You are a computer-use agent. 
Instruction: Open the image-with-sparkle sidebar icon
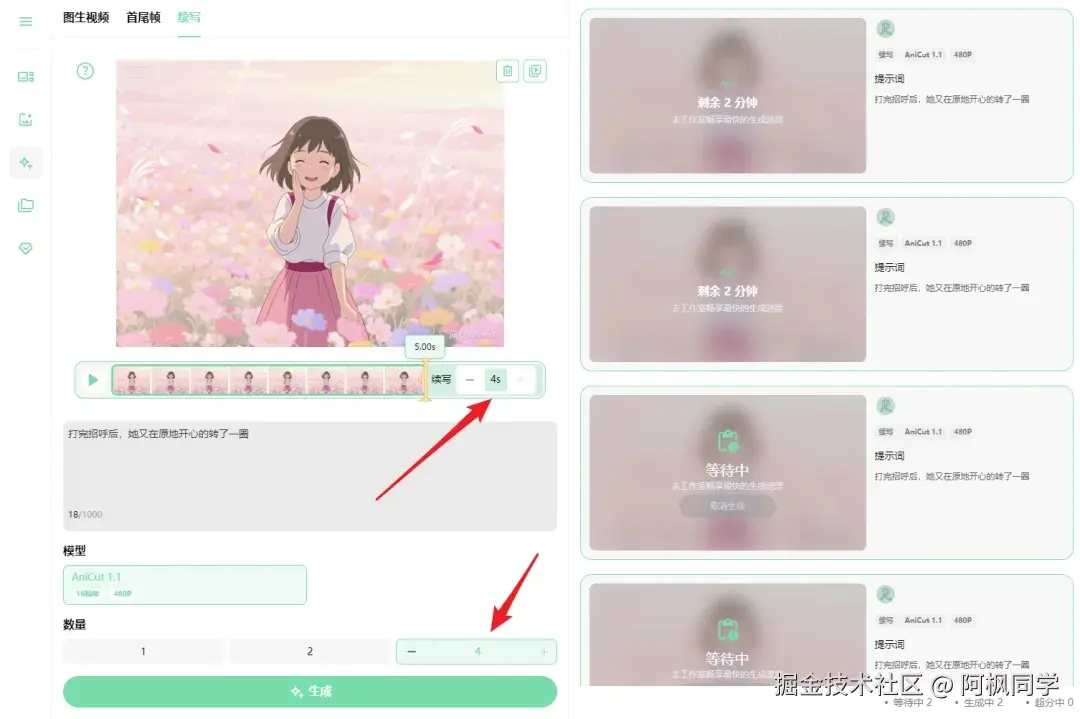click(25, 119)
